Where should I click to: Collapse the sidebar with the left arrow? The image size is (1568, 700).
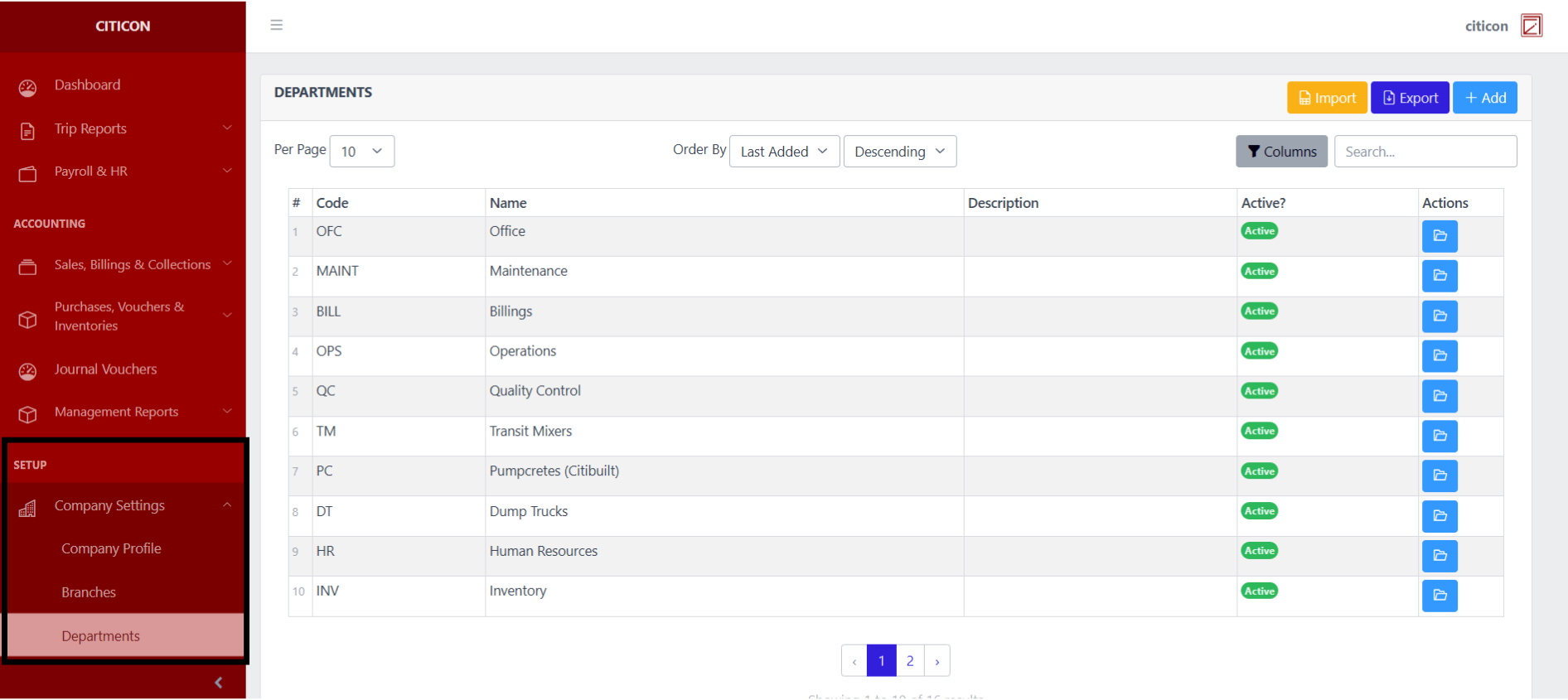point(219,683)
